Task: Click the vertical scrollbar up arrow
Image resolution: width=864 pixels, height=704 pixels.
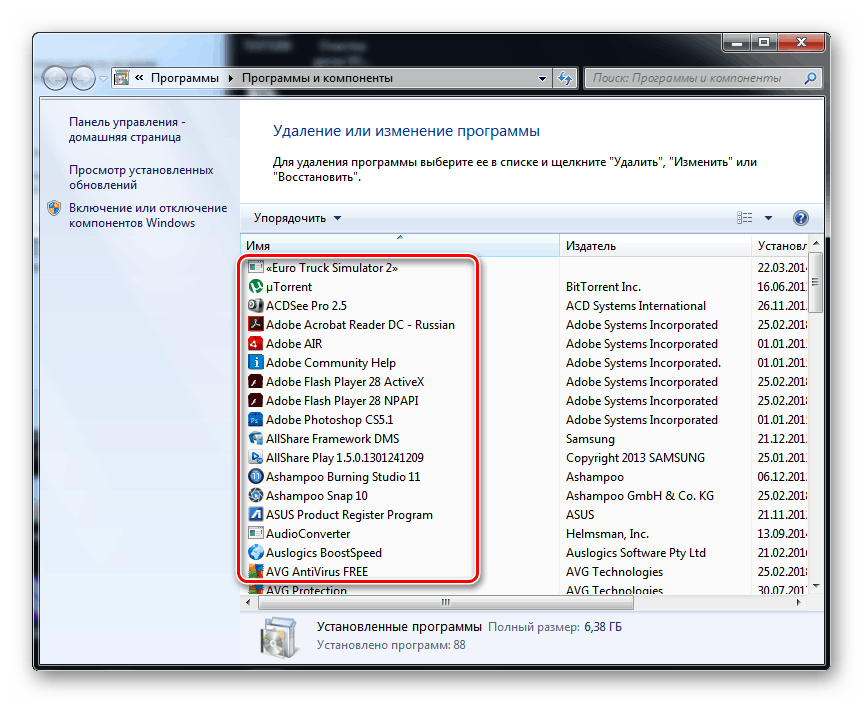Action: coord(816,243)
